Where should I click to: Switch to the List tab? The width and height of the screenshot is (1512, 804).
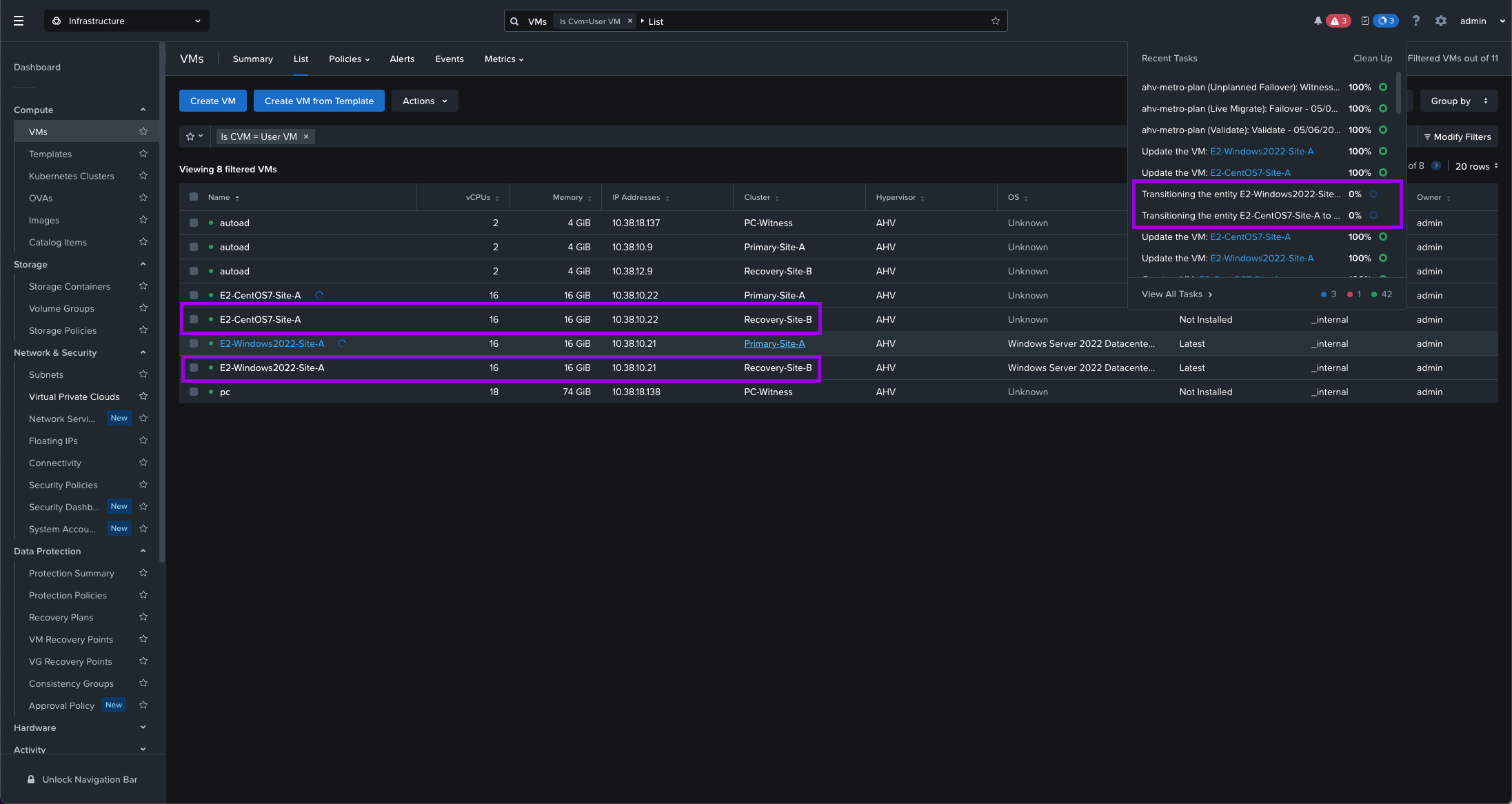301,59
